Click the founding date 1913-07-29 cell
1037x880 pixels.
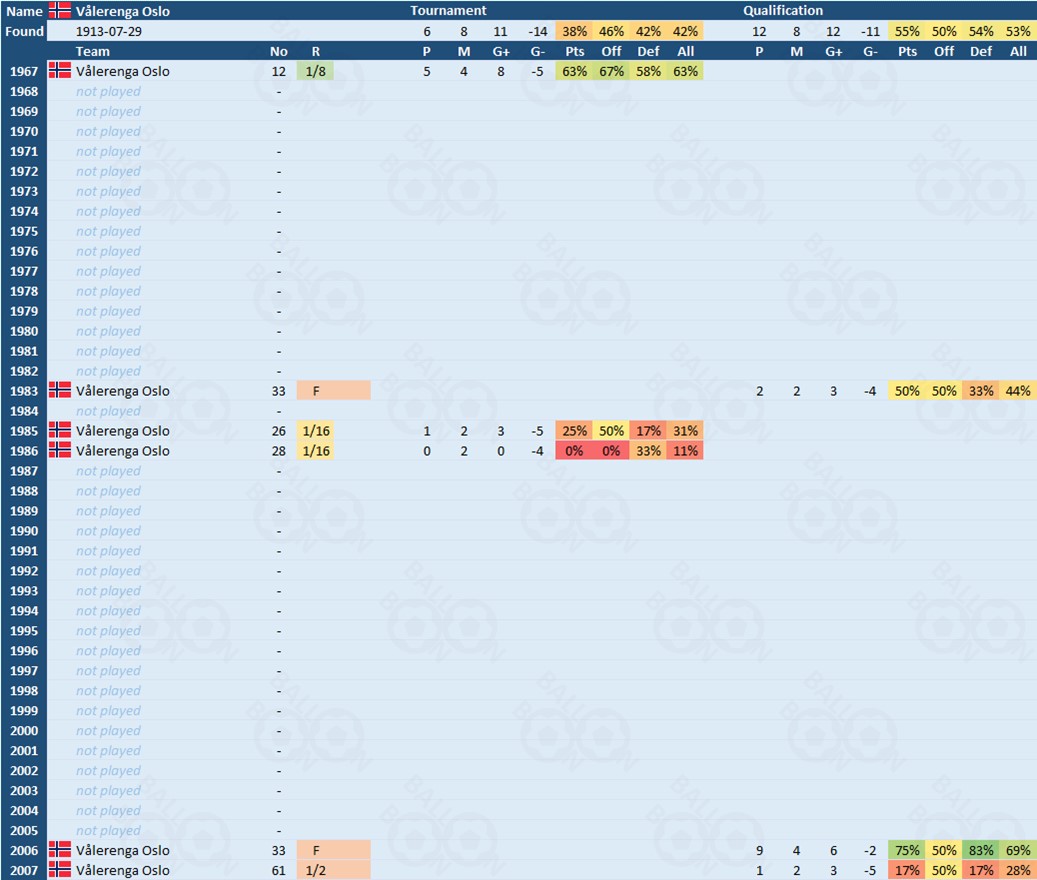tap(108, 31)
